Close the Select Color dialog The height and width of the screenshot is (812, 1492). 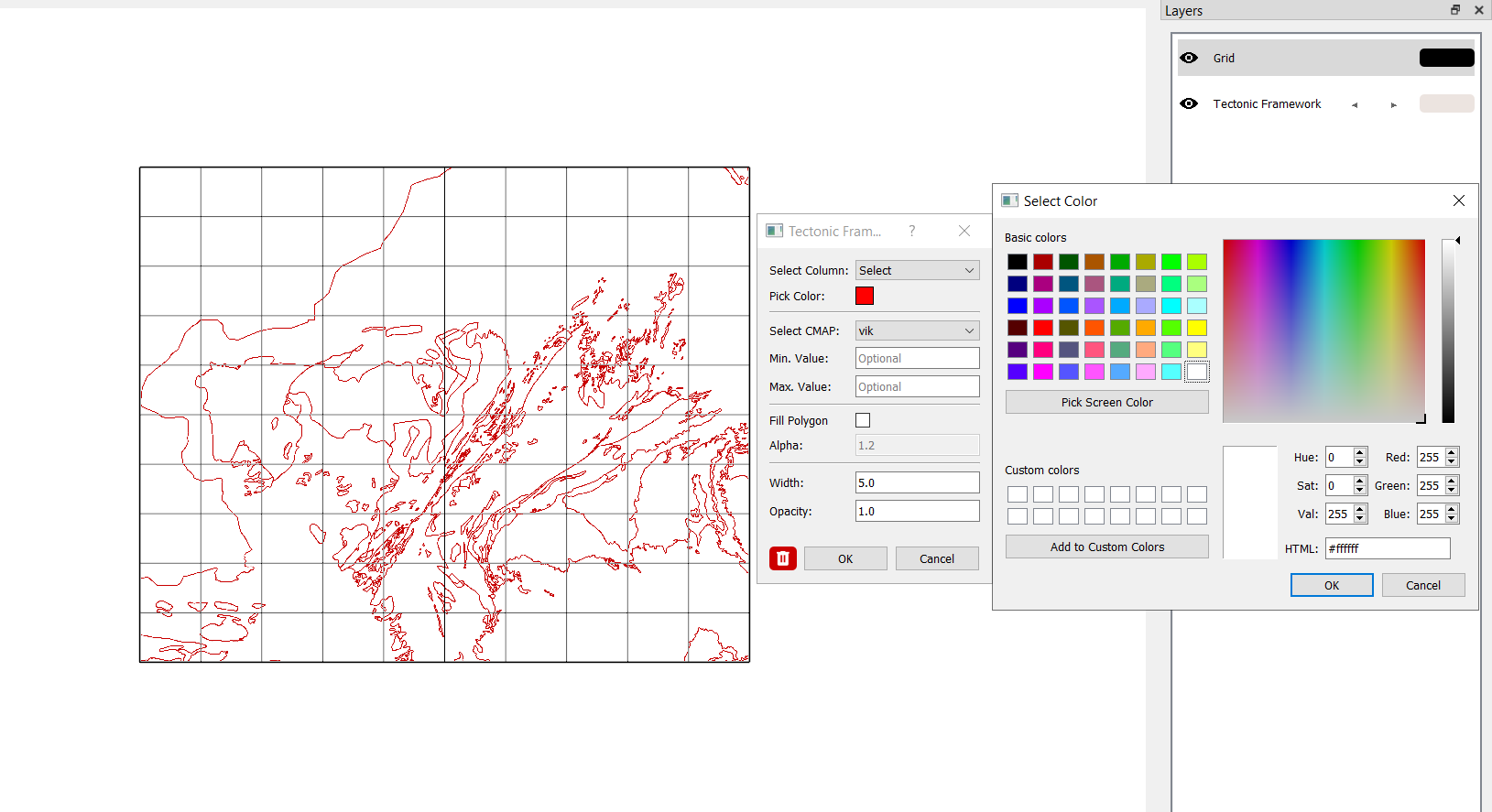click(x=1458, y=200)
